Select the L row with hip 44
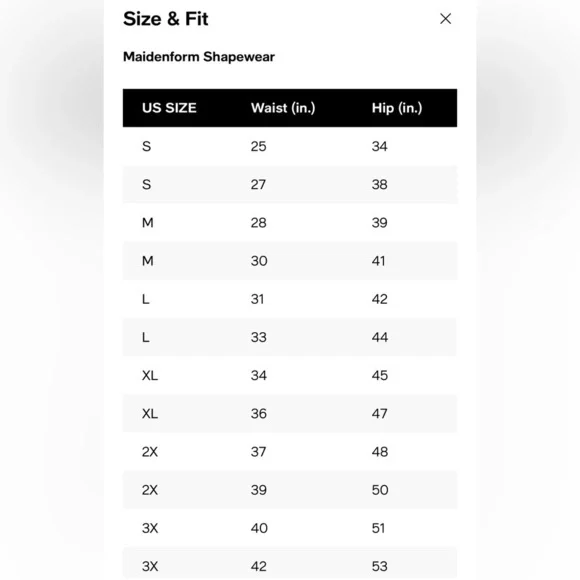 (x=290, y=337)
